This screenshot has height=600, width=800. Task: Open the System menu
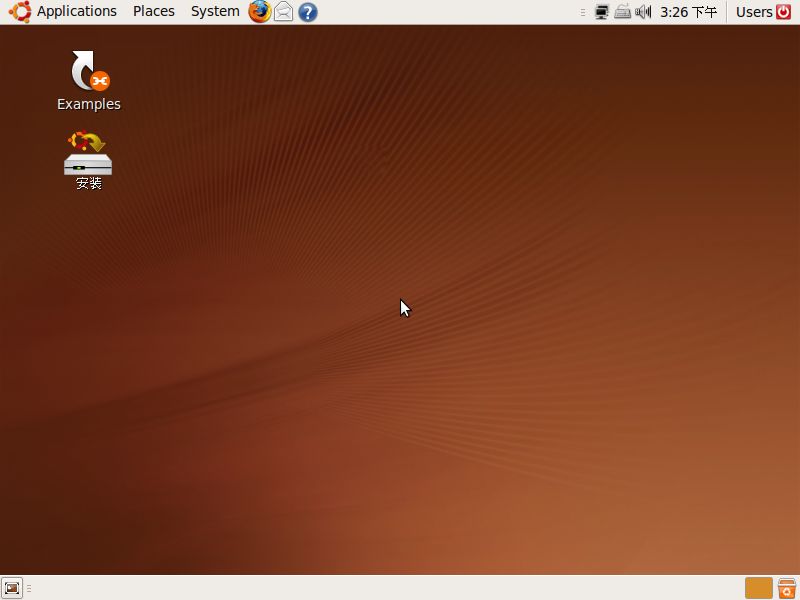point(214,11)
